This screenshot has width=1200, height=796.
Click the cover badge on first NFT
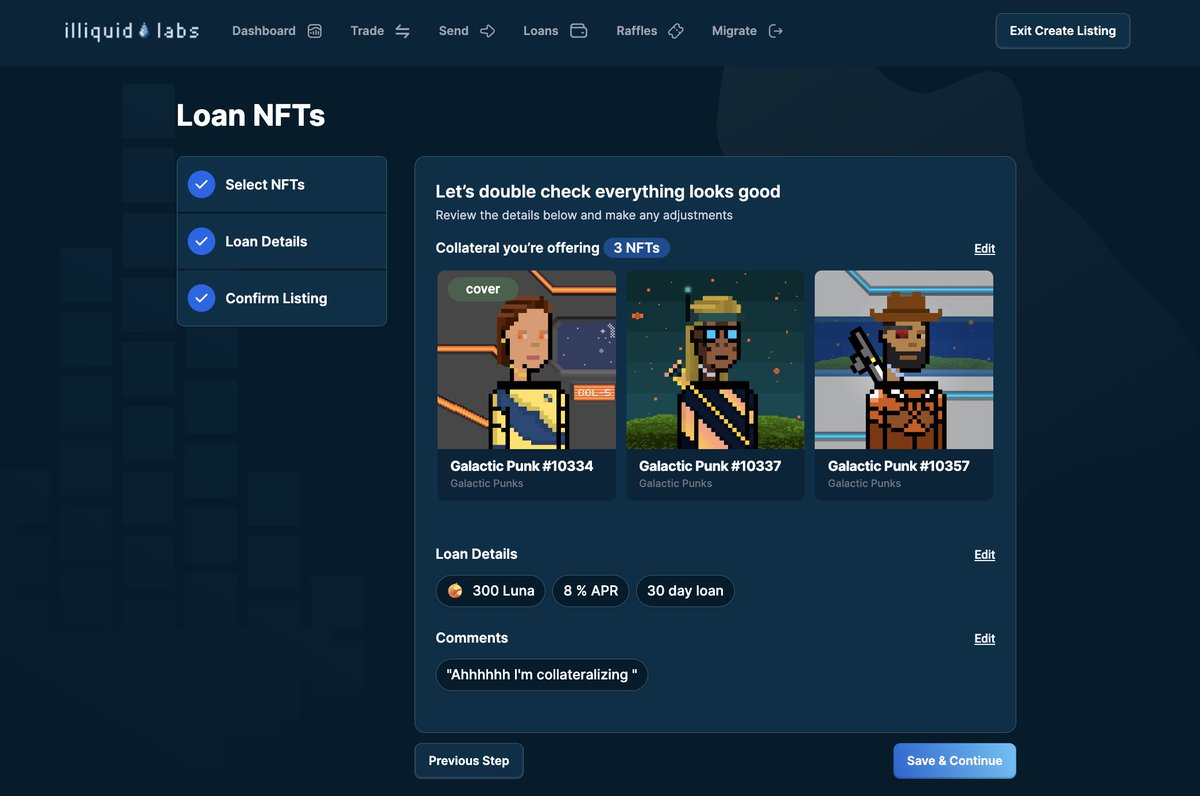coord(483,289)
